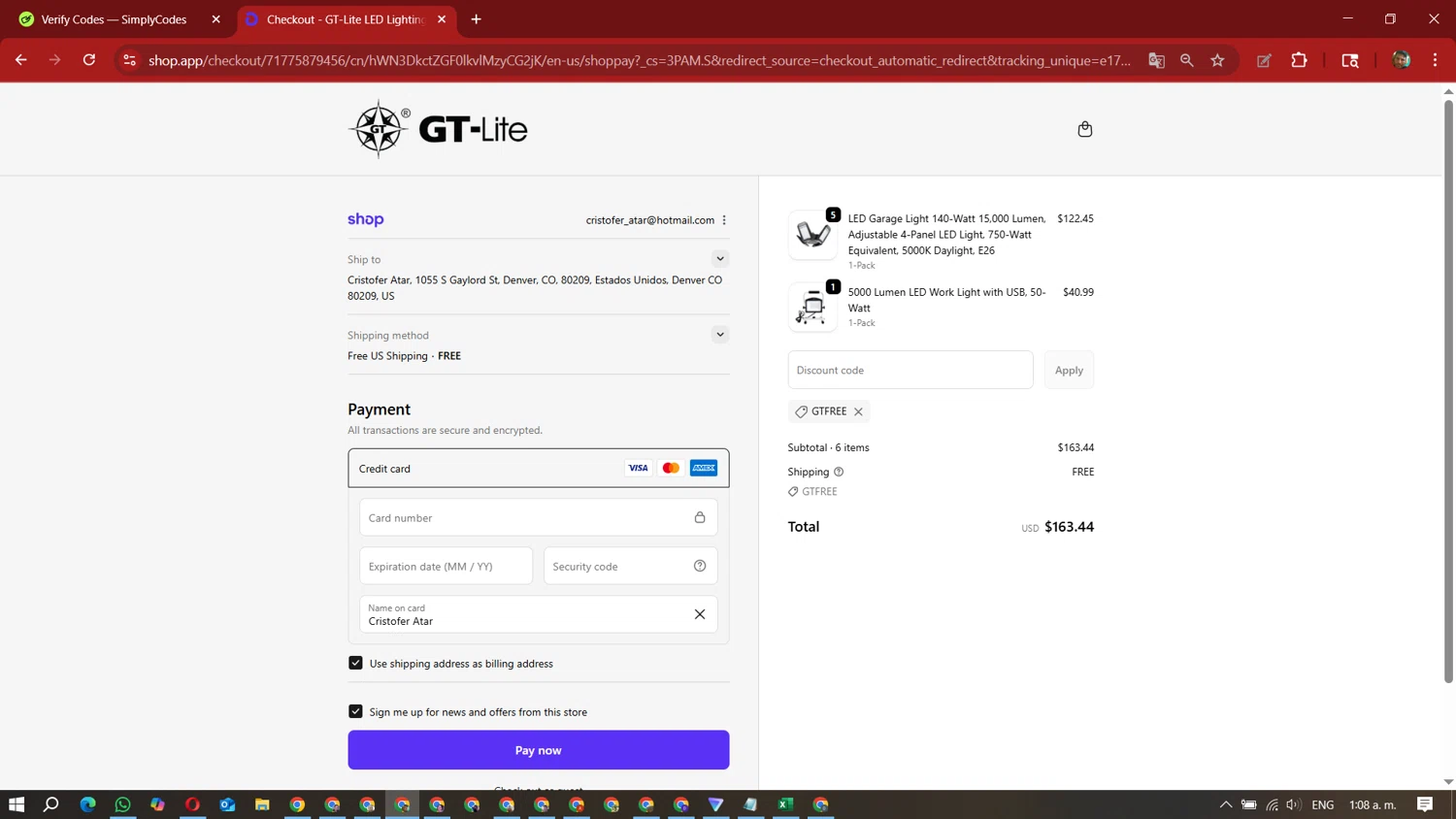This screenshot has width=1456, height=819.
Task: Click the Pay now button
Action: click(x=539, y=750)
